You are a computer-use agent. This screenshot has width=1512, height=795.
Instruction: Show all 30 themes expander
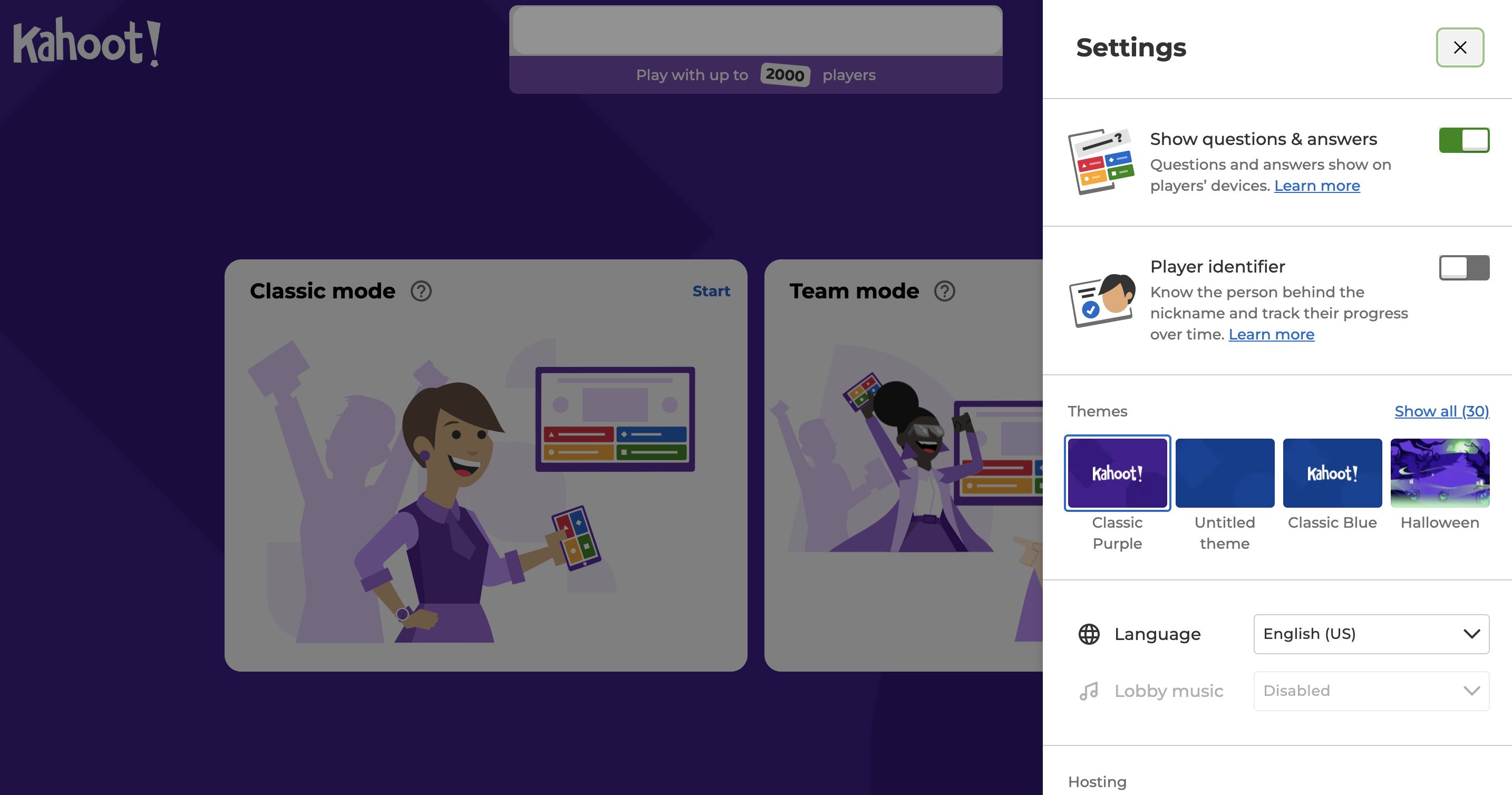[1441, 411]
